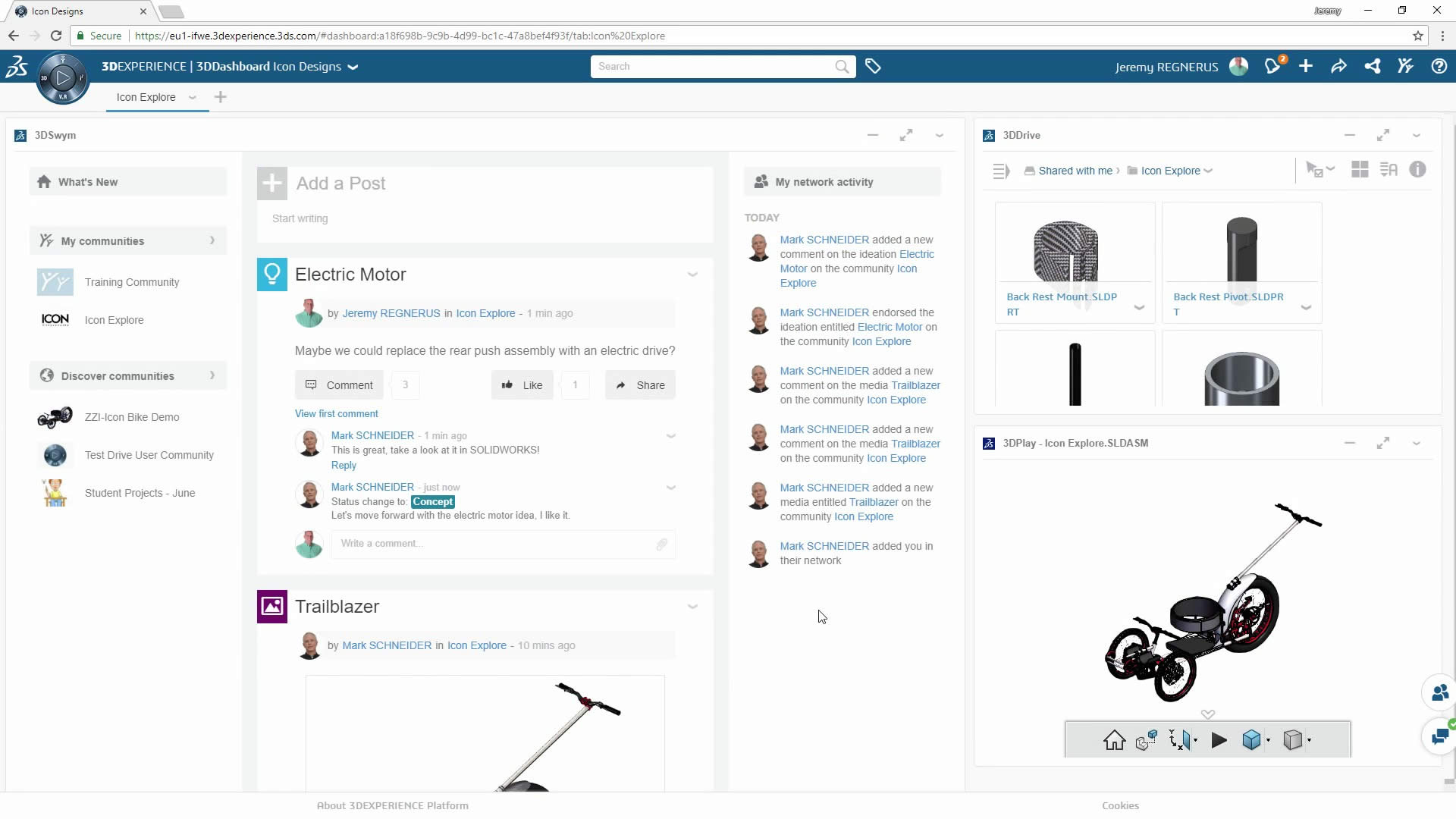Click the Compass play button
Image resolution: width=1456 pixels, height=819 pixels.
[x=64, y=77]
